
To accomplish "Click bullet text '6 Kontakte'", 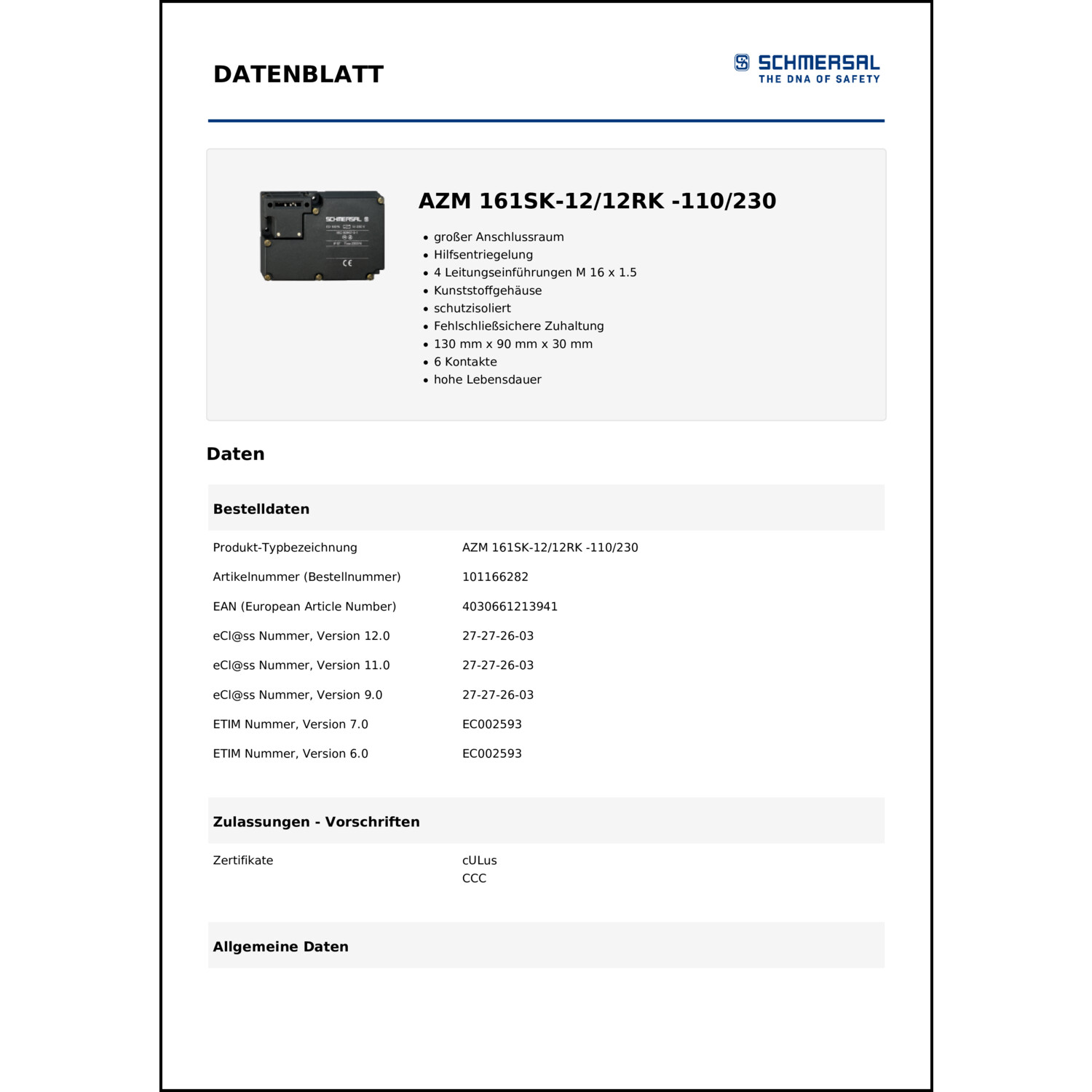I will coord(465,362).
